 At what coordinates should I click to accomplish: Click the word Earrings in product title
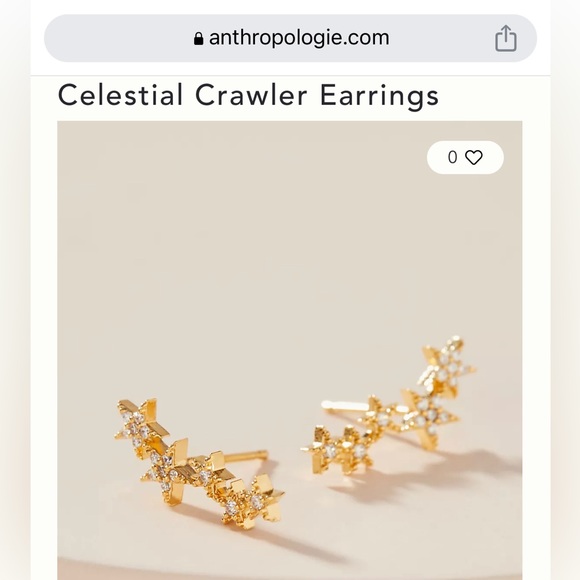[379, 95]
